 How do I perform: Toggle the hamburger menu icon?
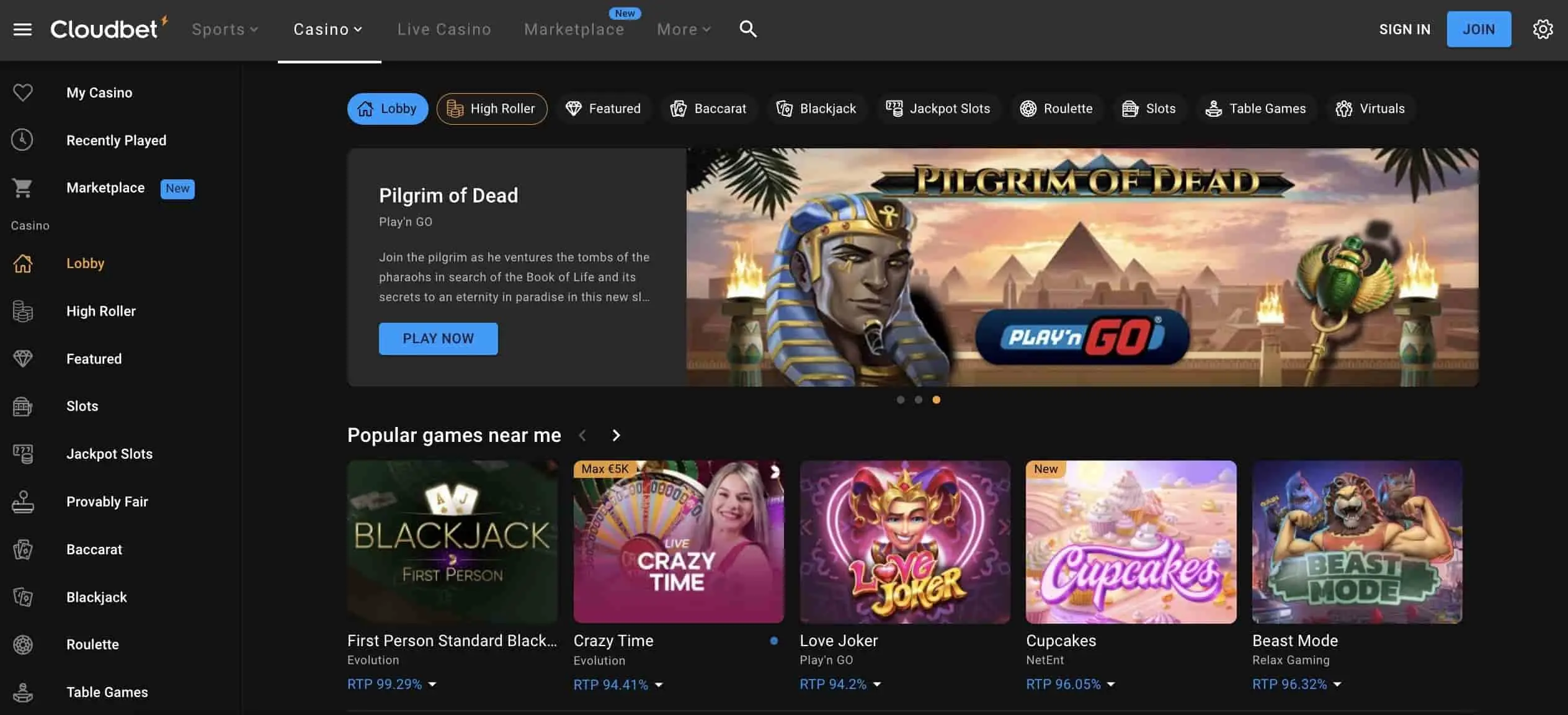pos(21,28)
